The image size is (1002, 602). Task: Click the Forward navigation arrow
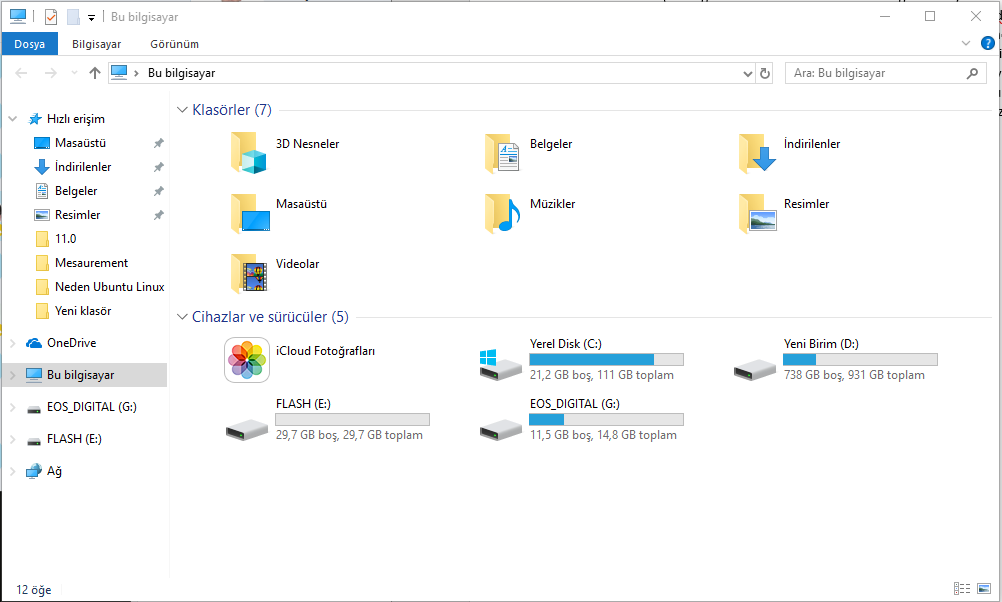tap(50, 73)
